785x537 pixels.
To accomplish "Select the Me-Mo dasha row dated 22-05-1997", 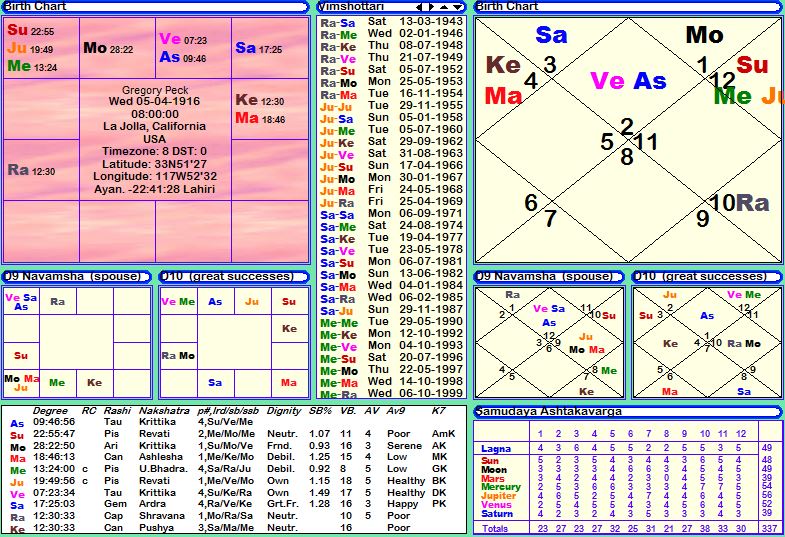I will pos(391,370).
